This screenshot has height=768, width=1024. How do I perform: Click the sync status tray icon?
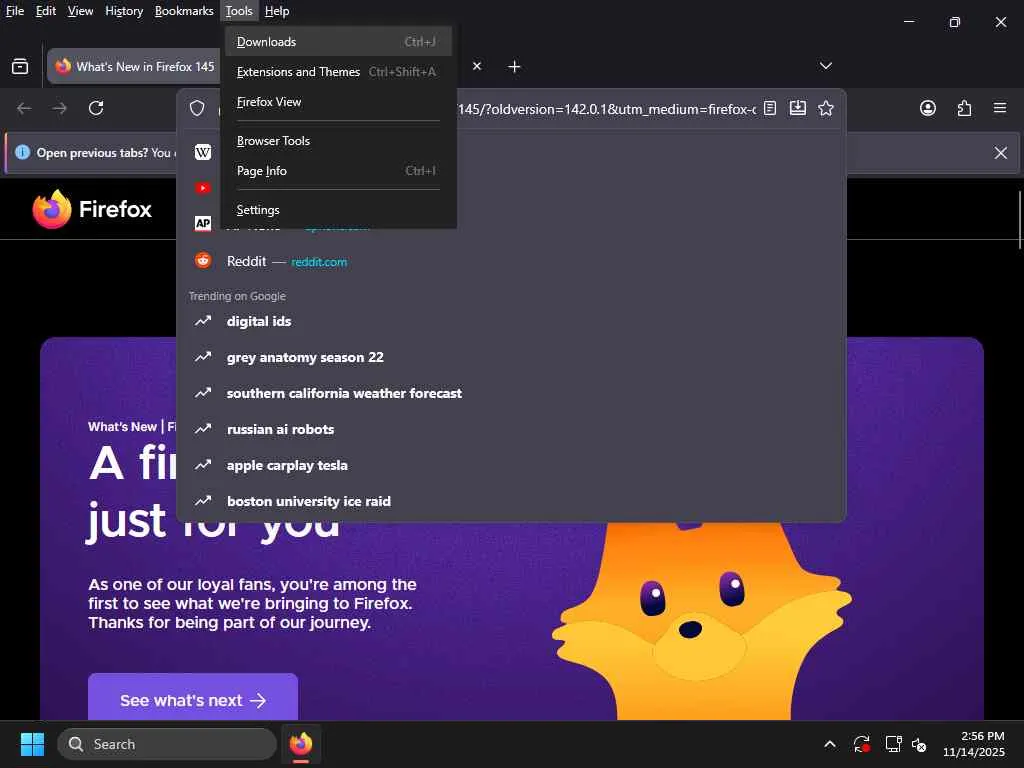(x=861, y=744)
